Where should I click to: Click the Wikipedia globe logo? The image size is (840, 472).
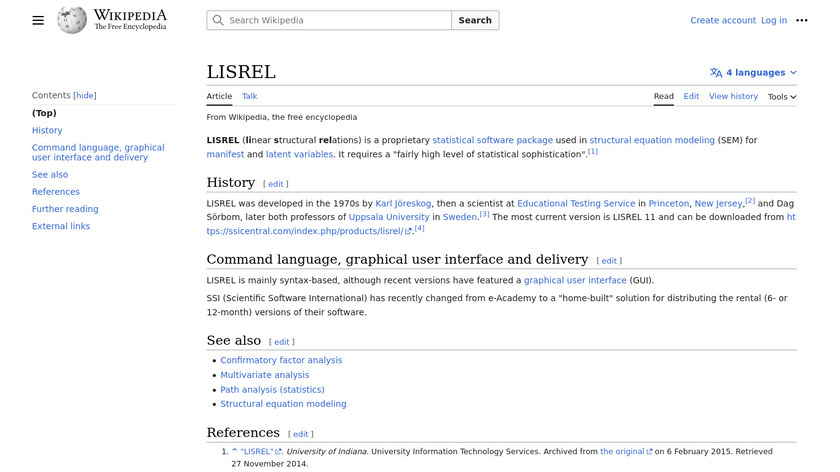(x=72, y=20)
